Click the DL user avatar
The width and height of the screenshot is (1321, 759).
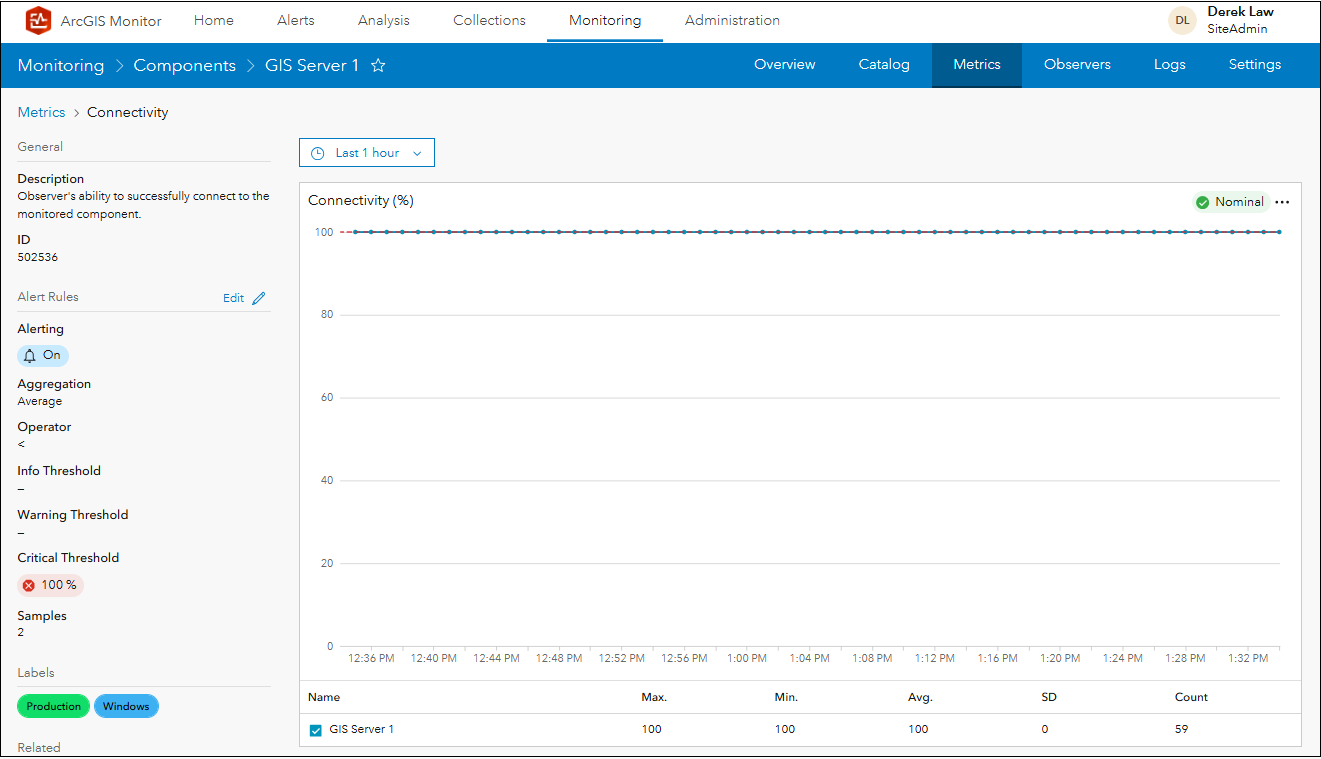coord(1182,20)
